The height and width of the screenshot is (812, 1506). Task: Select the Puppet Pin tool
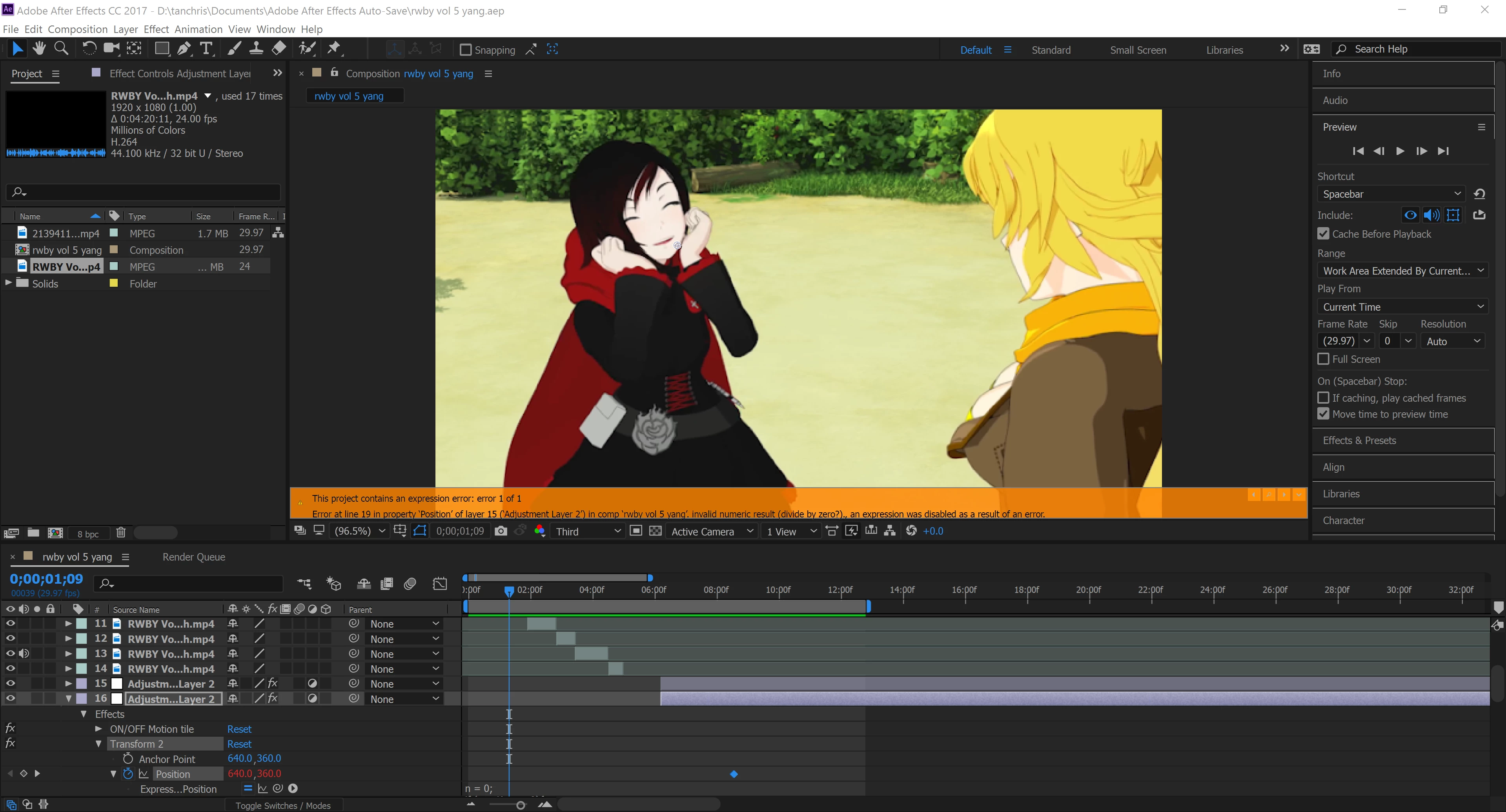(334, 49)
